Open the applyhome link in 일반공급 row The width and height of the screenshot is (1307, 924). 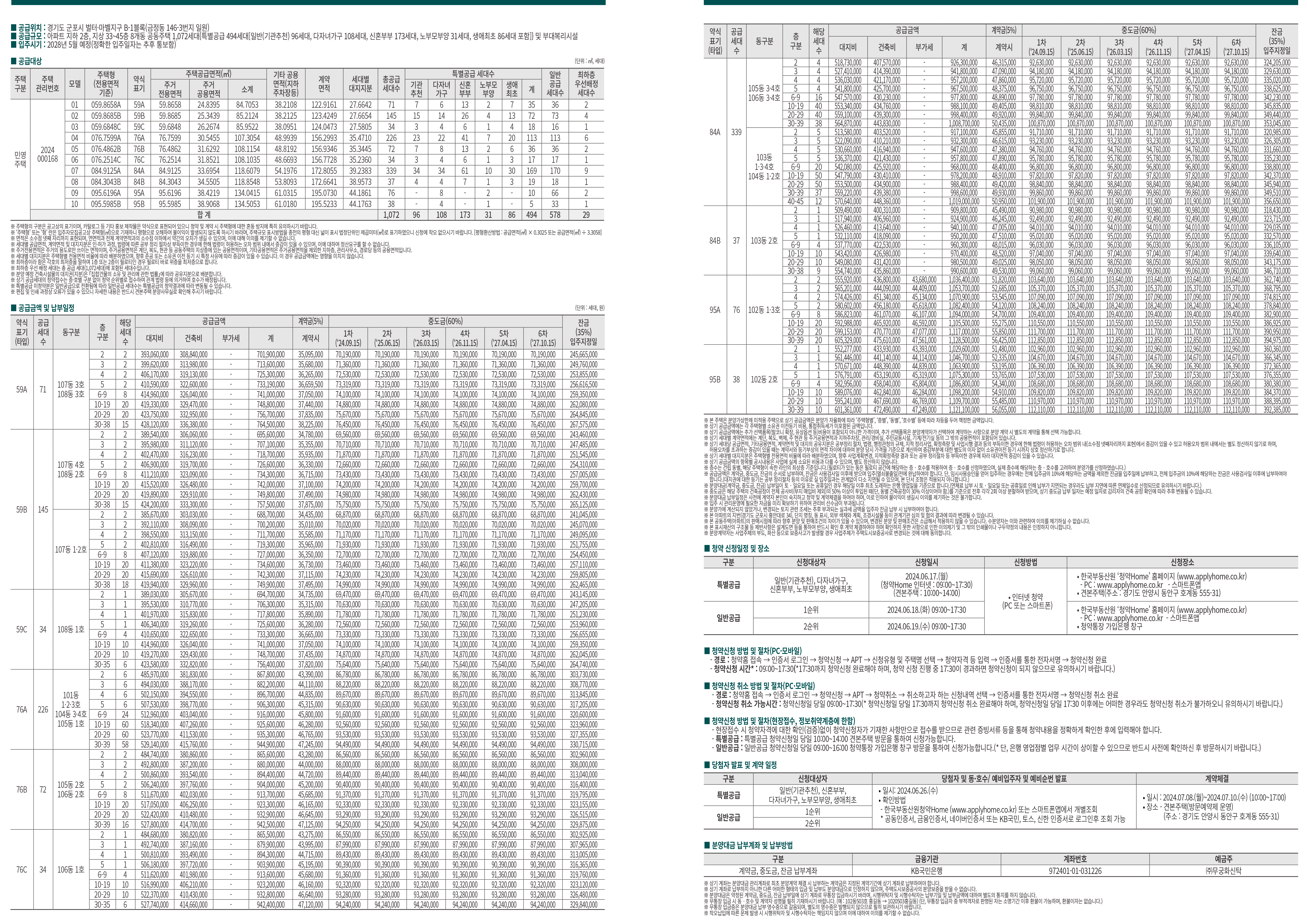(1211, 610)
